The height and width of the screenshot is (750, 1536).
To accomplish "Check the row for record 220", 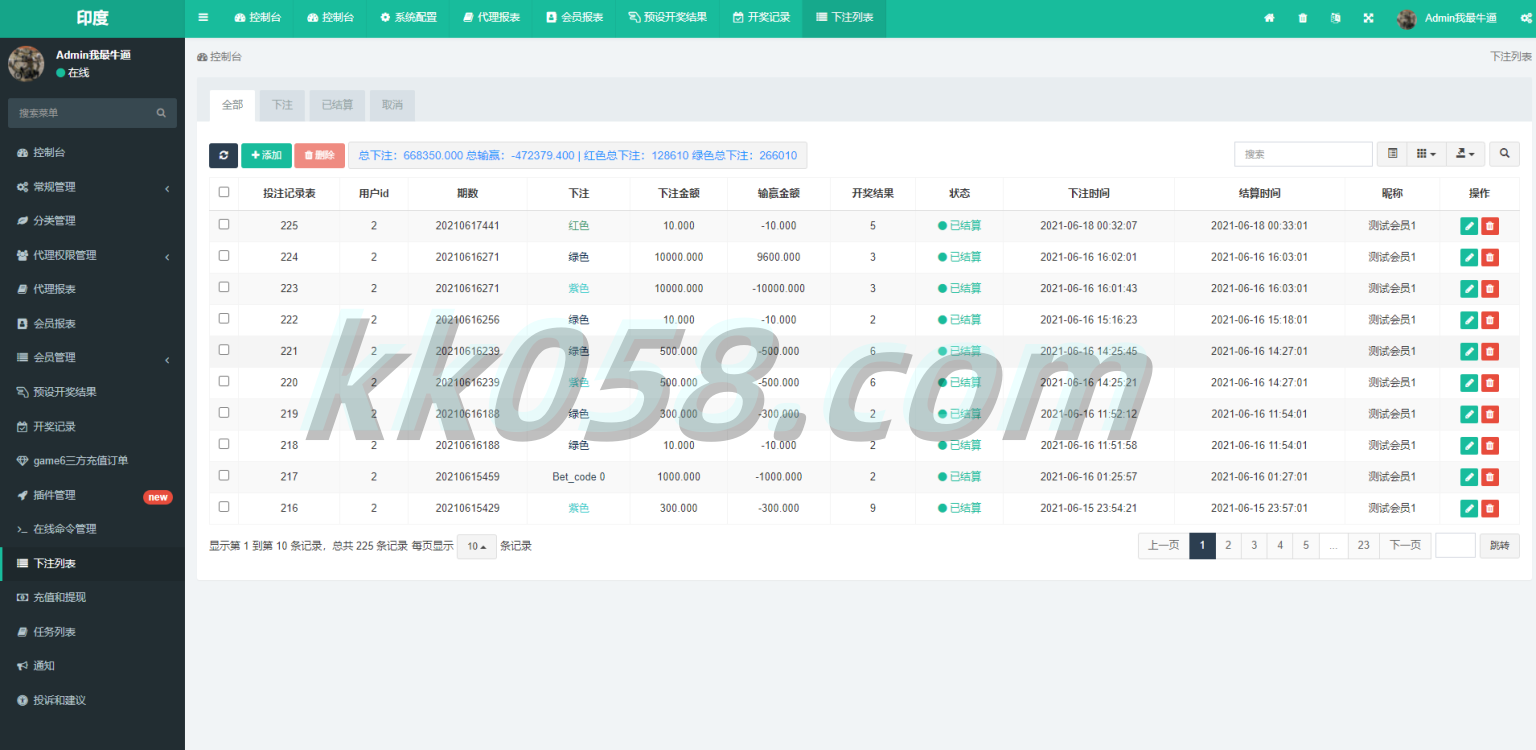I will point(224,381).
